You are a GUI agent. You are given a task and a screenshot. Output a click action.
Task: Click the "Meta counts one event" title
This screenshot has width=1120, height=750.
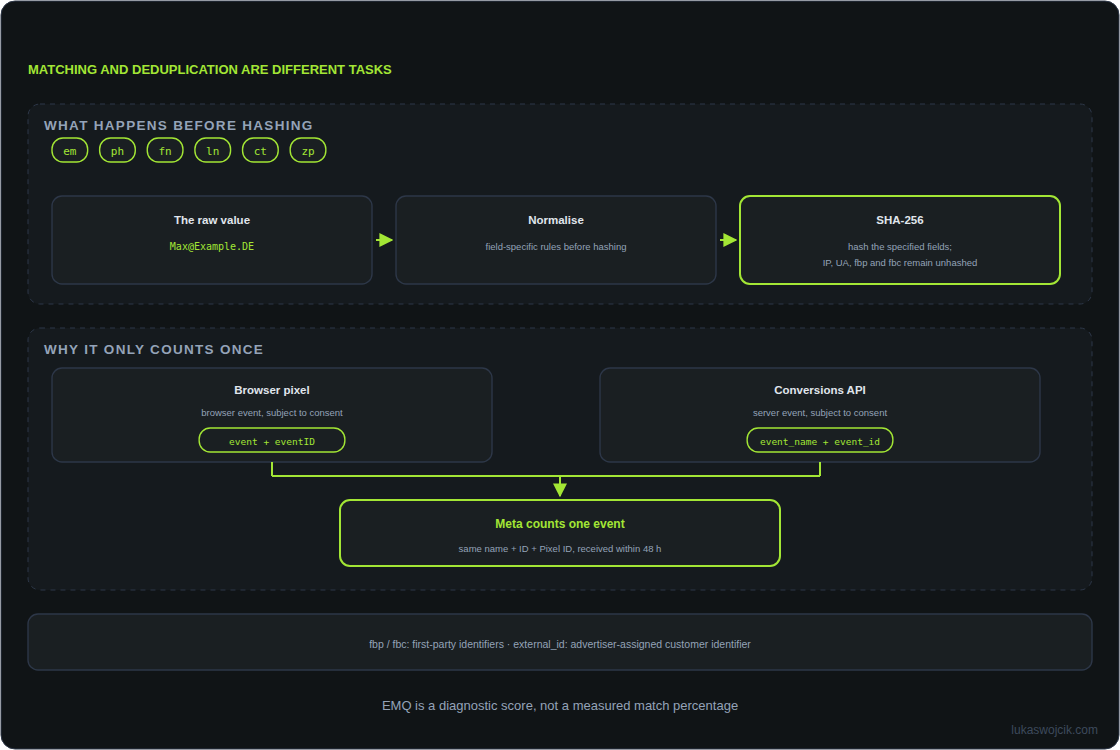560,524
